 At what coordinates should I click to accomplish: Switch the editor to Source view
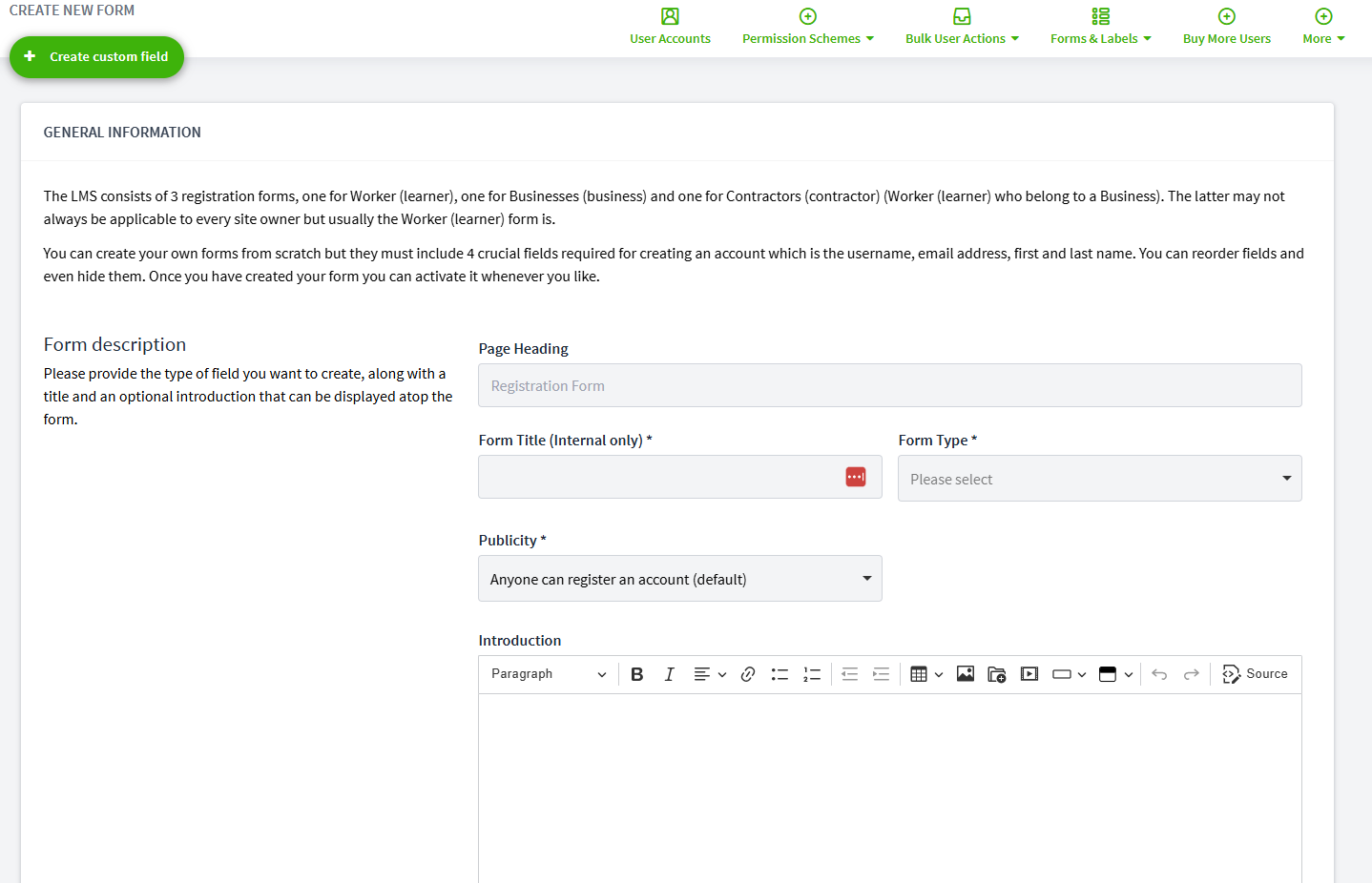1256,674
